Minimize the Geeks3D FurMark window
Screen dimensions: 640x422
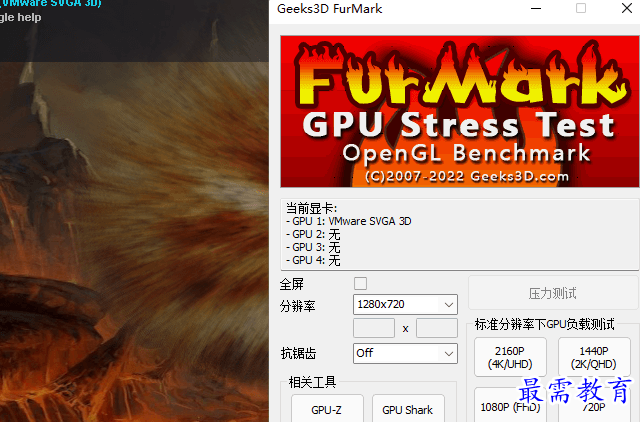coord(536,9)
